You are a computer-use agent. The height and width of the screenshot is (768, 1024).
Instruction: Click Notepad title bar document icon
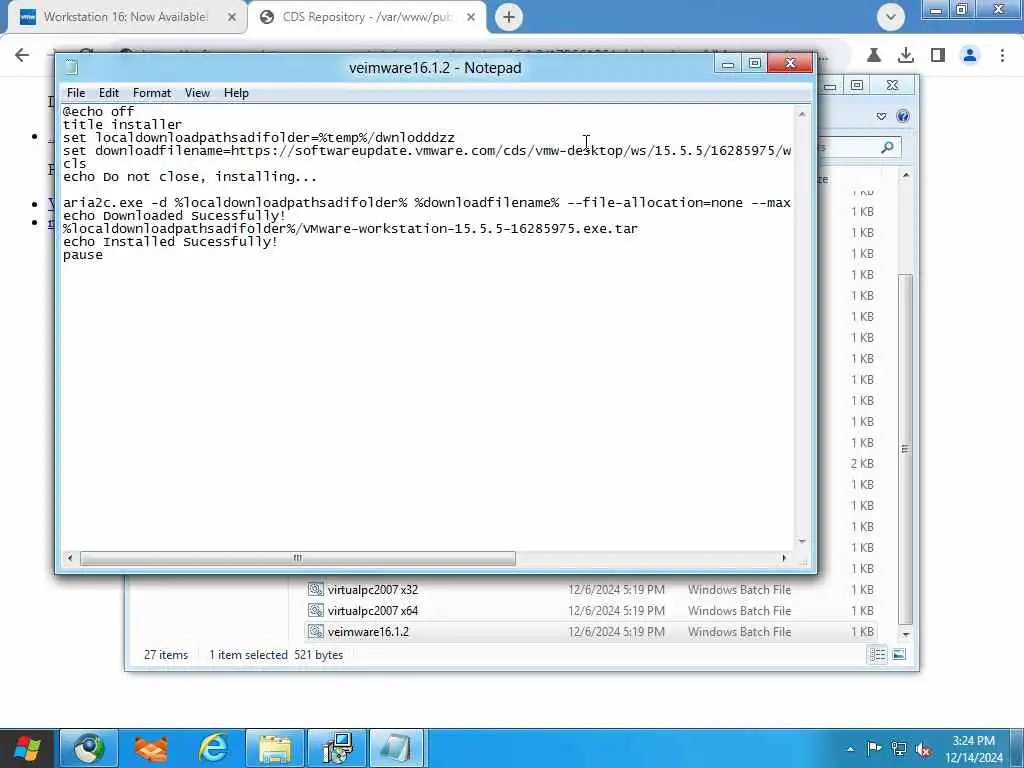click(x=72, y=67)
